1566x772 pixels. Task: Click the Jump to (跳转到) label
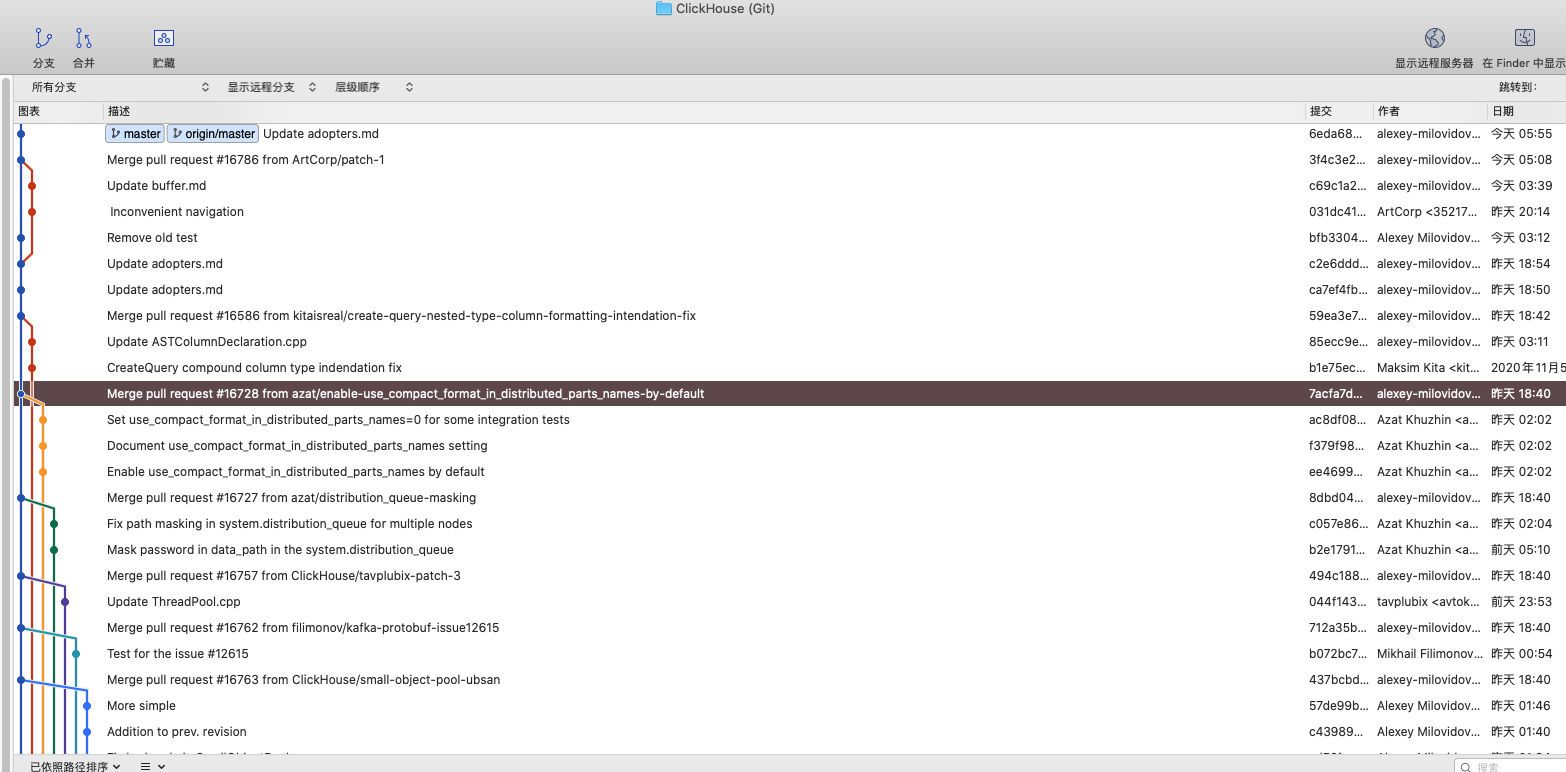point(1517,87)
